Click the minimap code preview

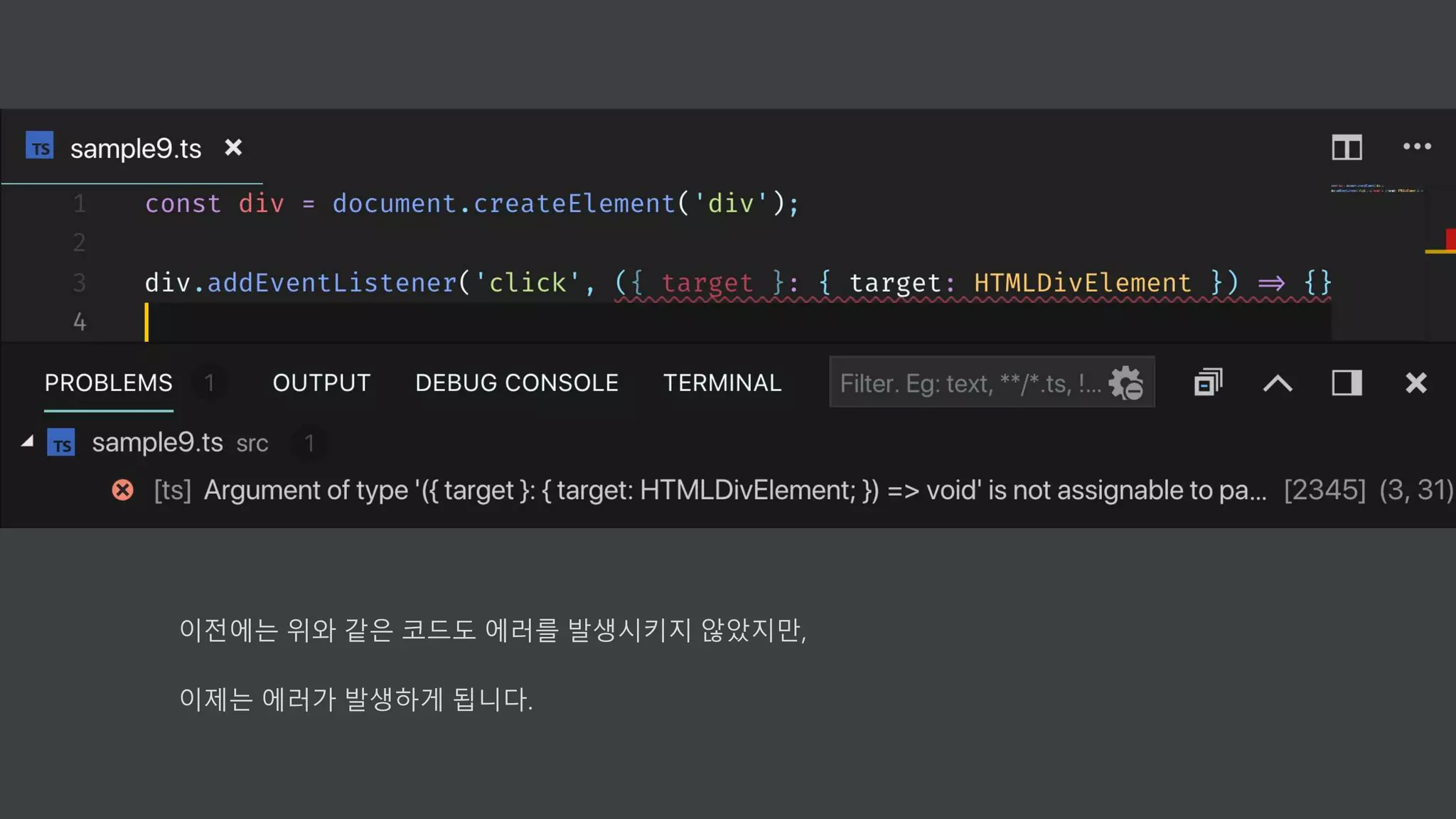(x=1377, y=188)
